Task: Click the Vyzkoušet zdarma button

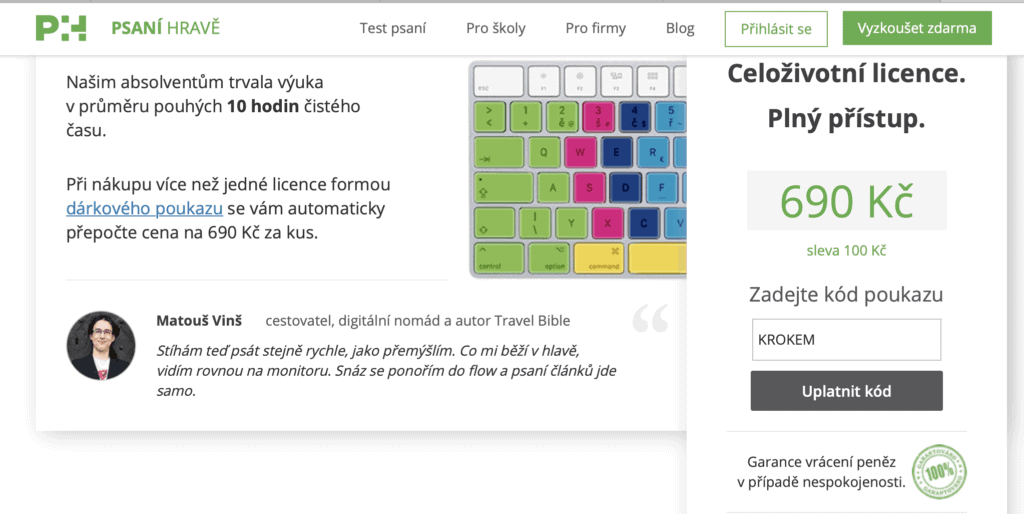Action: click(917, 28)
